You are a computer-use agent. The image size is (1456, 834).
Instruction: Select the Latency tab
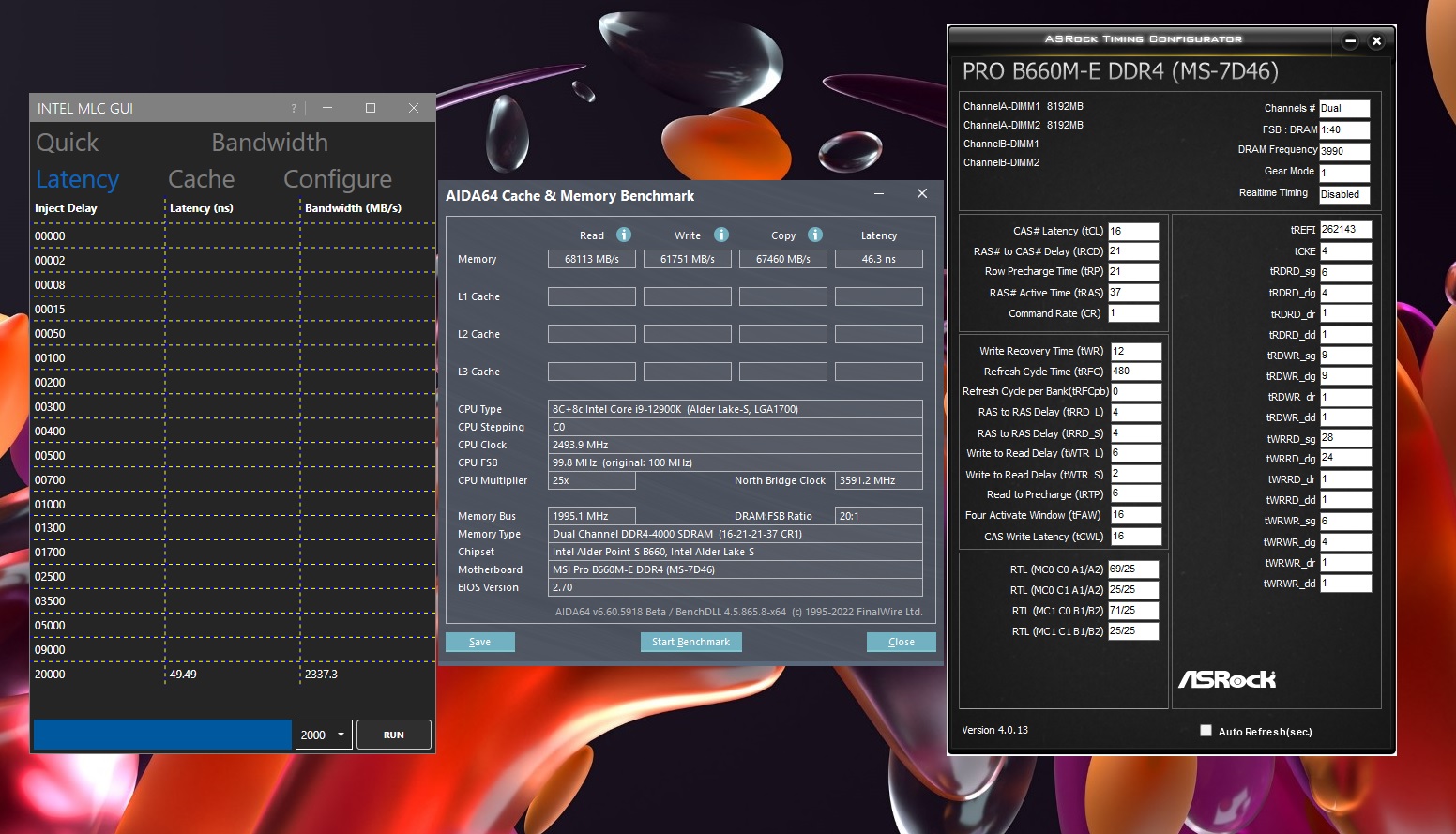click(77, 179)
